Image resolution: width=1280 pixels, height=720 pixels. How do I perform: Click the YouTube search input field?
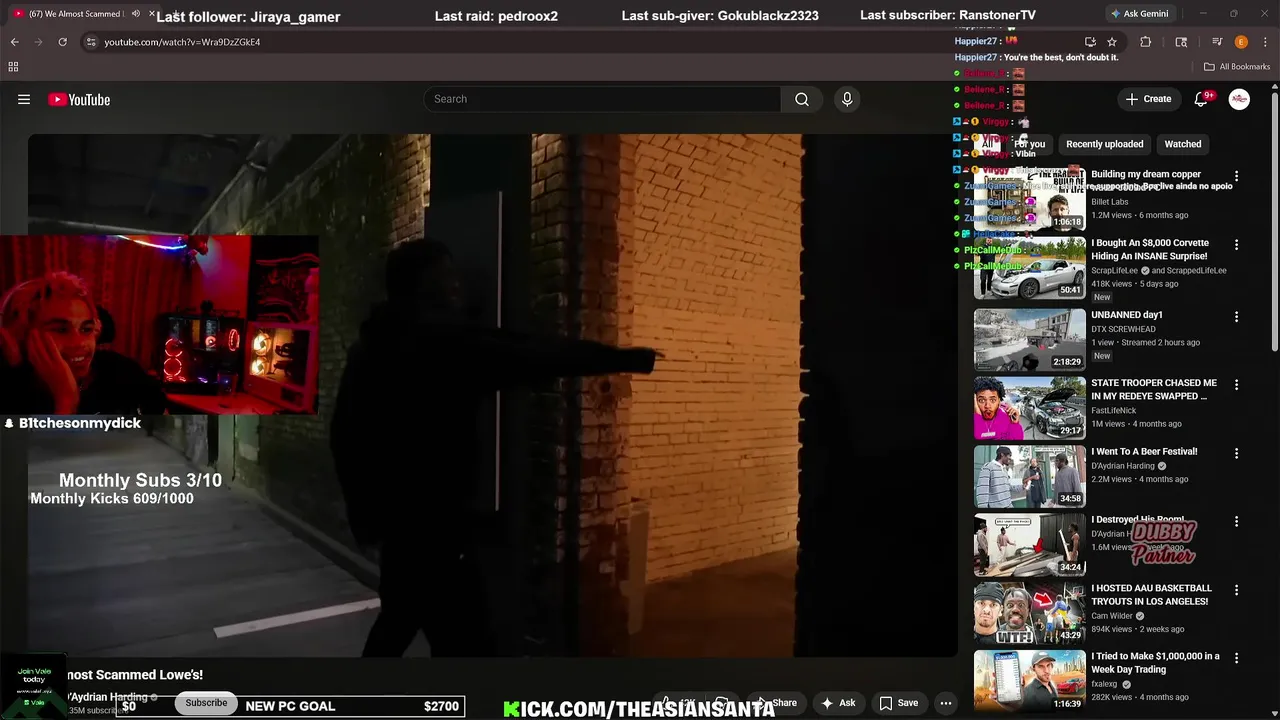(x=602, y=99)
